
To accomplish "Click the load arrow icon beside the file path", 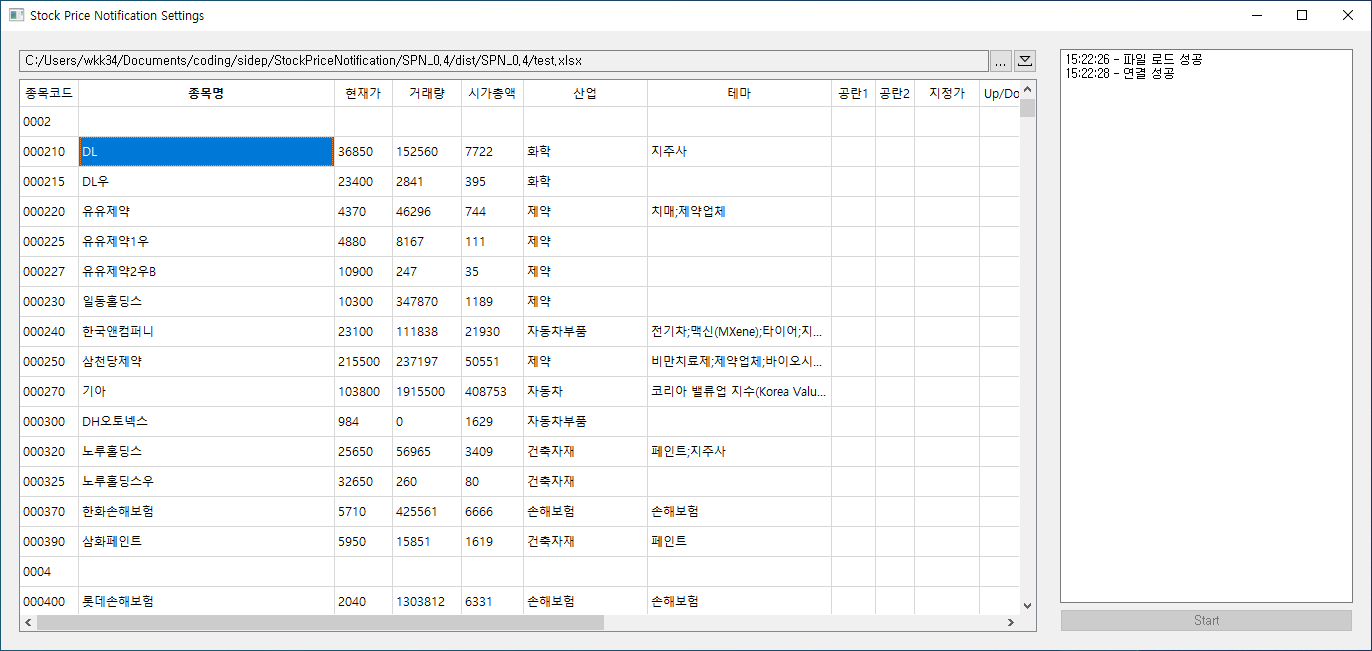I will (1025, 61).
